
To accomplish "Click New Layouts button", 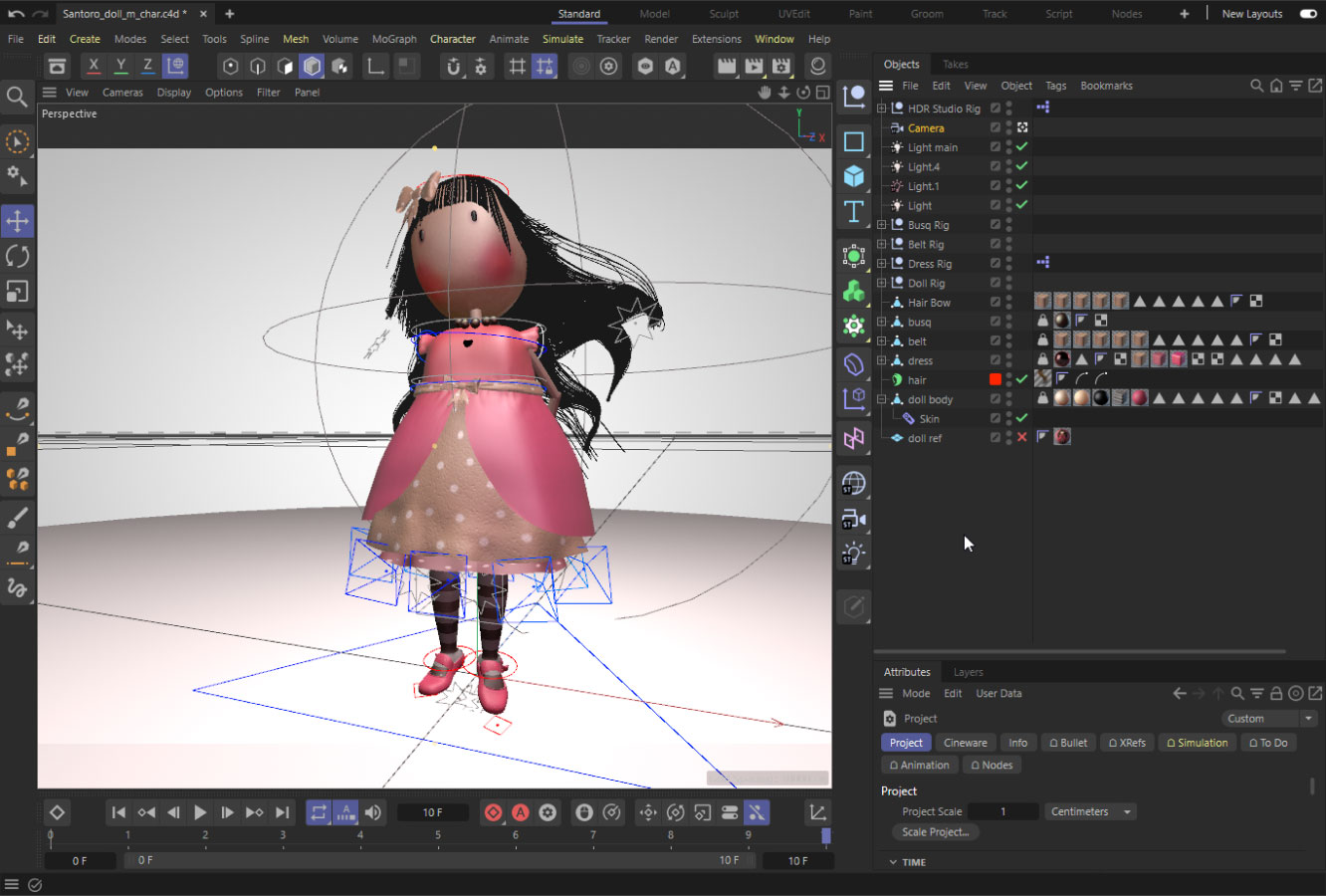I will [x=1252, y=14].
